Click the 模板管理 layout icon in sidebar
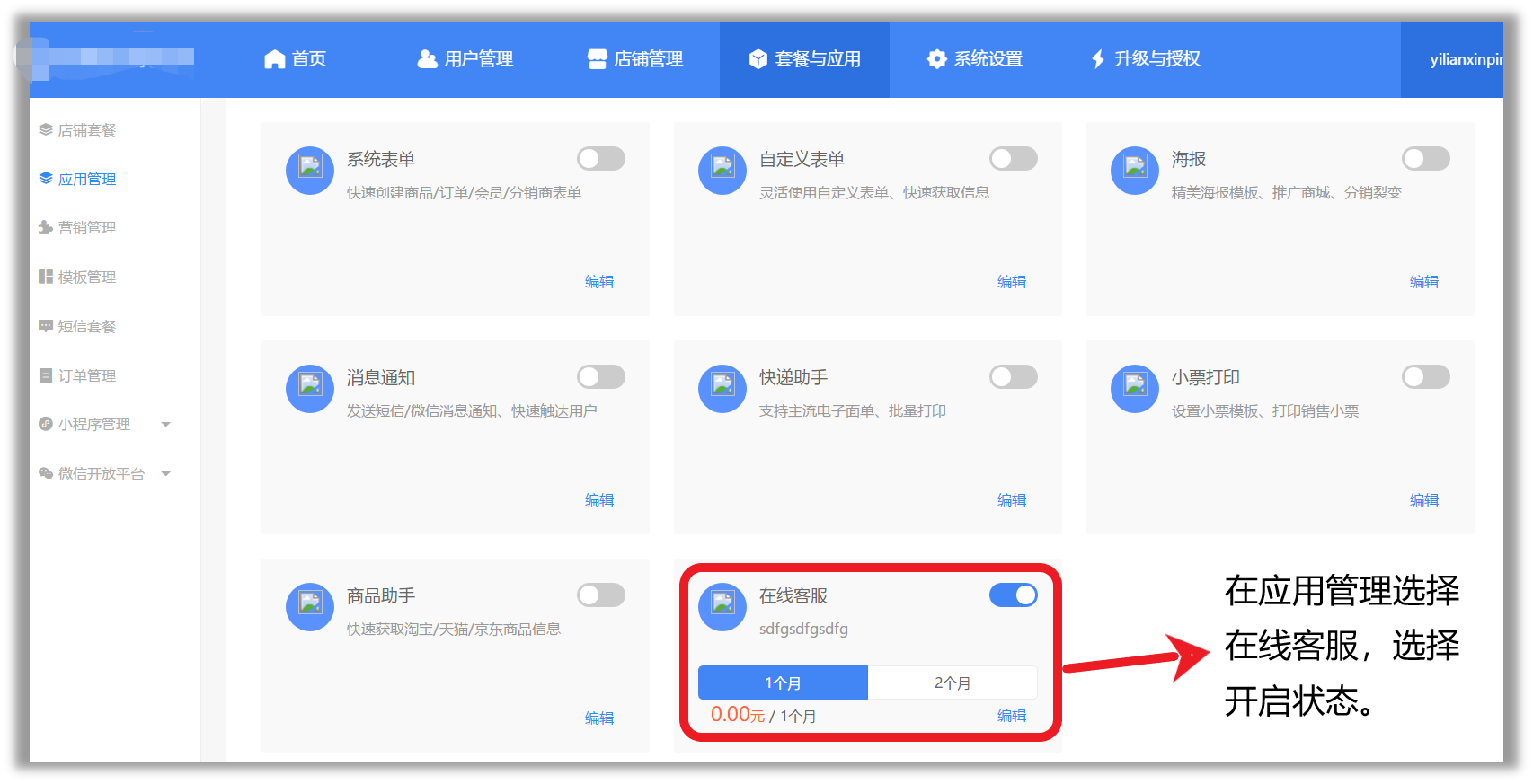 pos(46,277)
